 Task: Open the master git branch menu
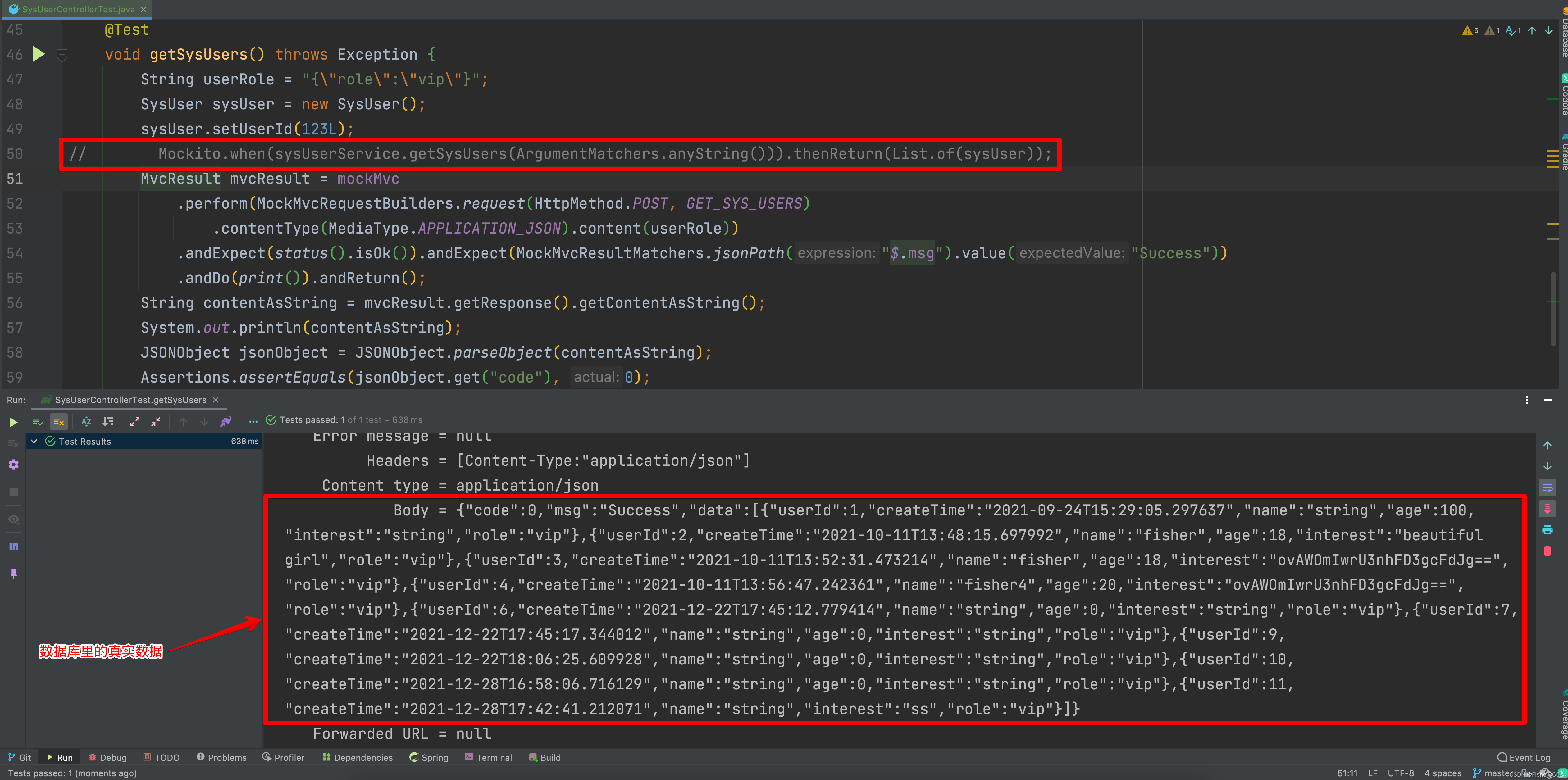point(1493,773)
